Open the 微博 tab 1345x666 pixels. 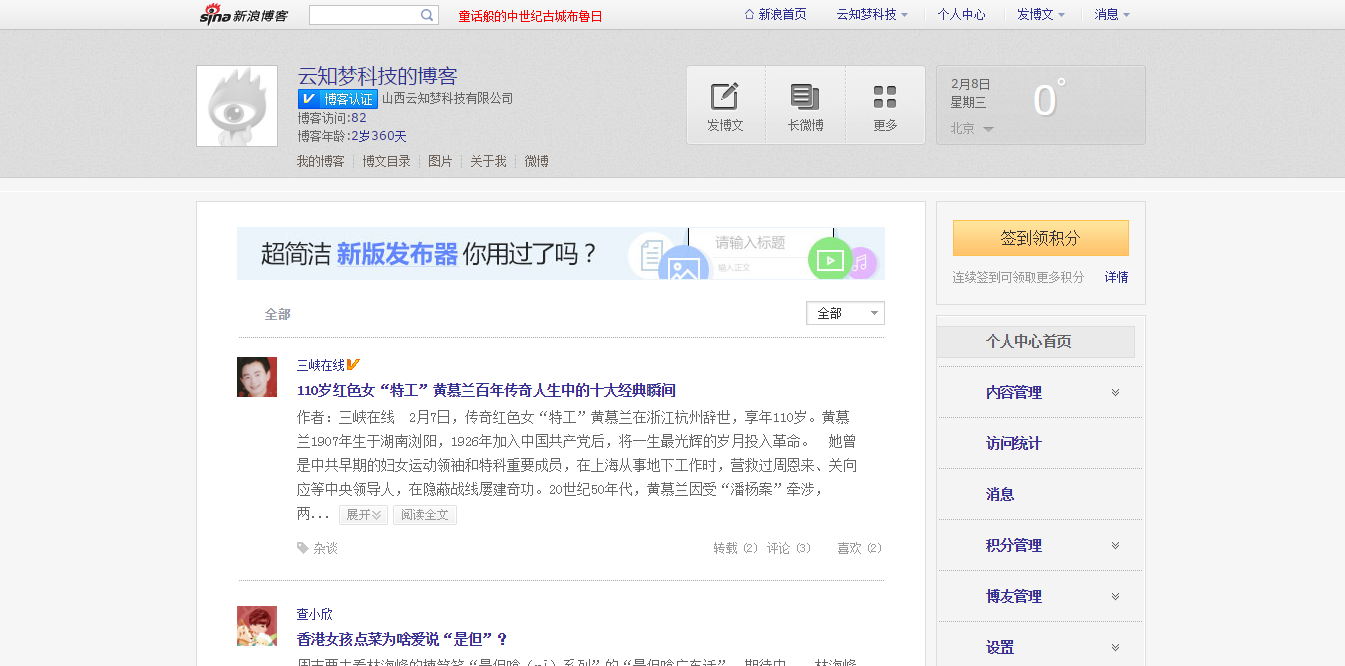pos(537,161)
